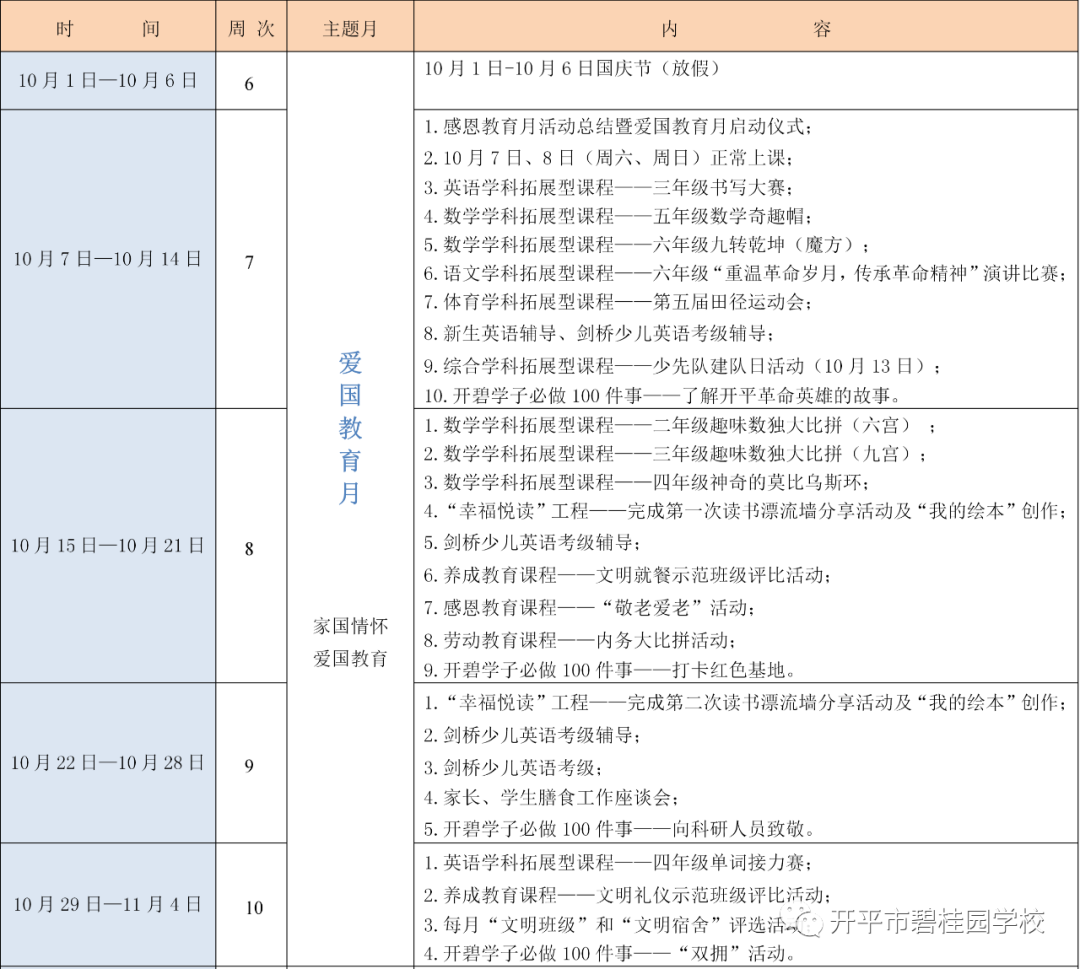Click the week number 6 cell

[250, 84]
